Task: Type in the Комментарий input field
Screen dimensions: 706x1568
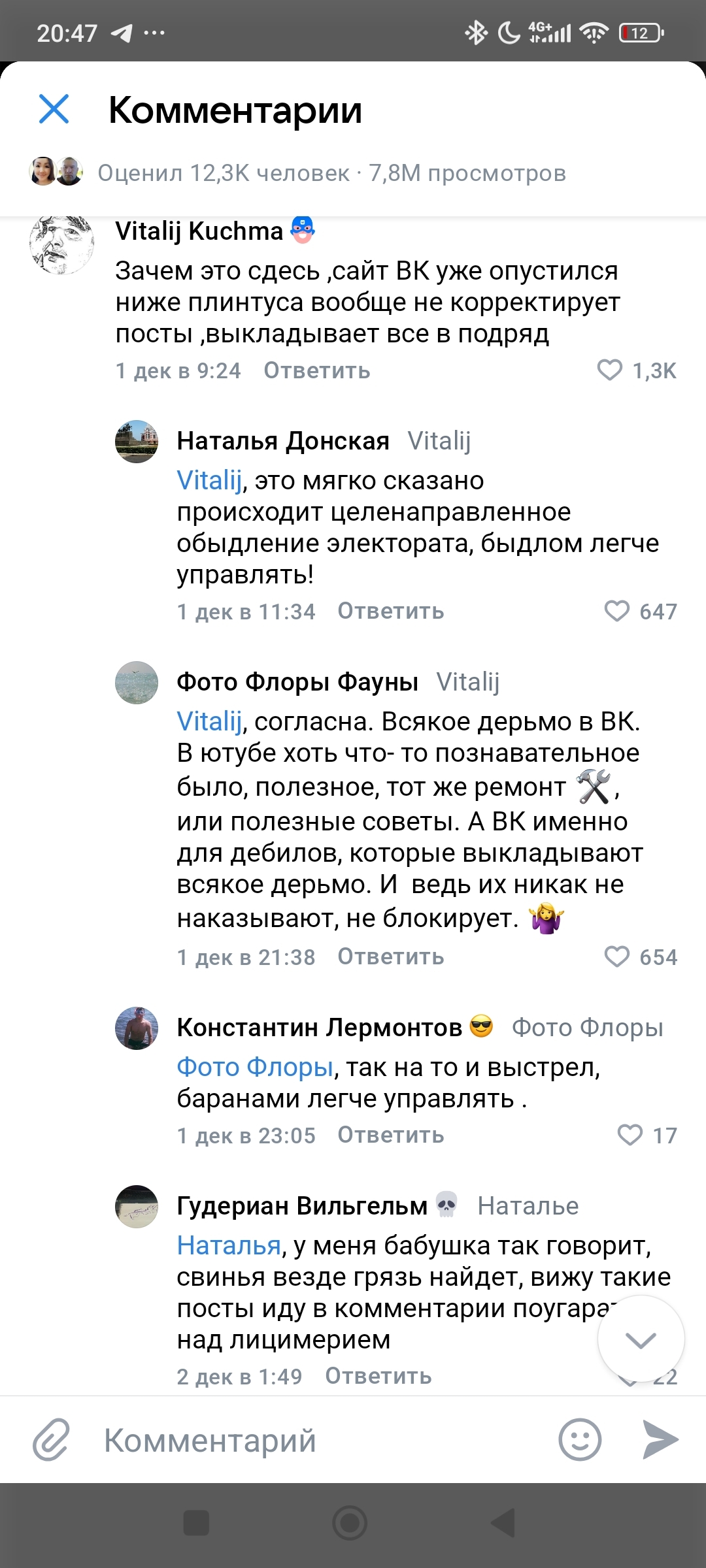Action: pos(314,1439)
